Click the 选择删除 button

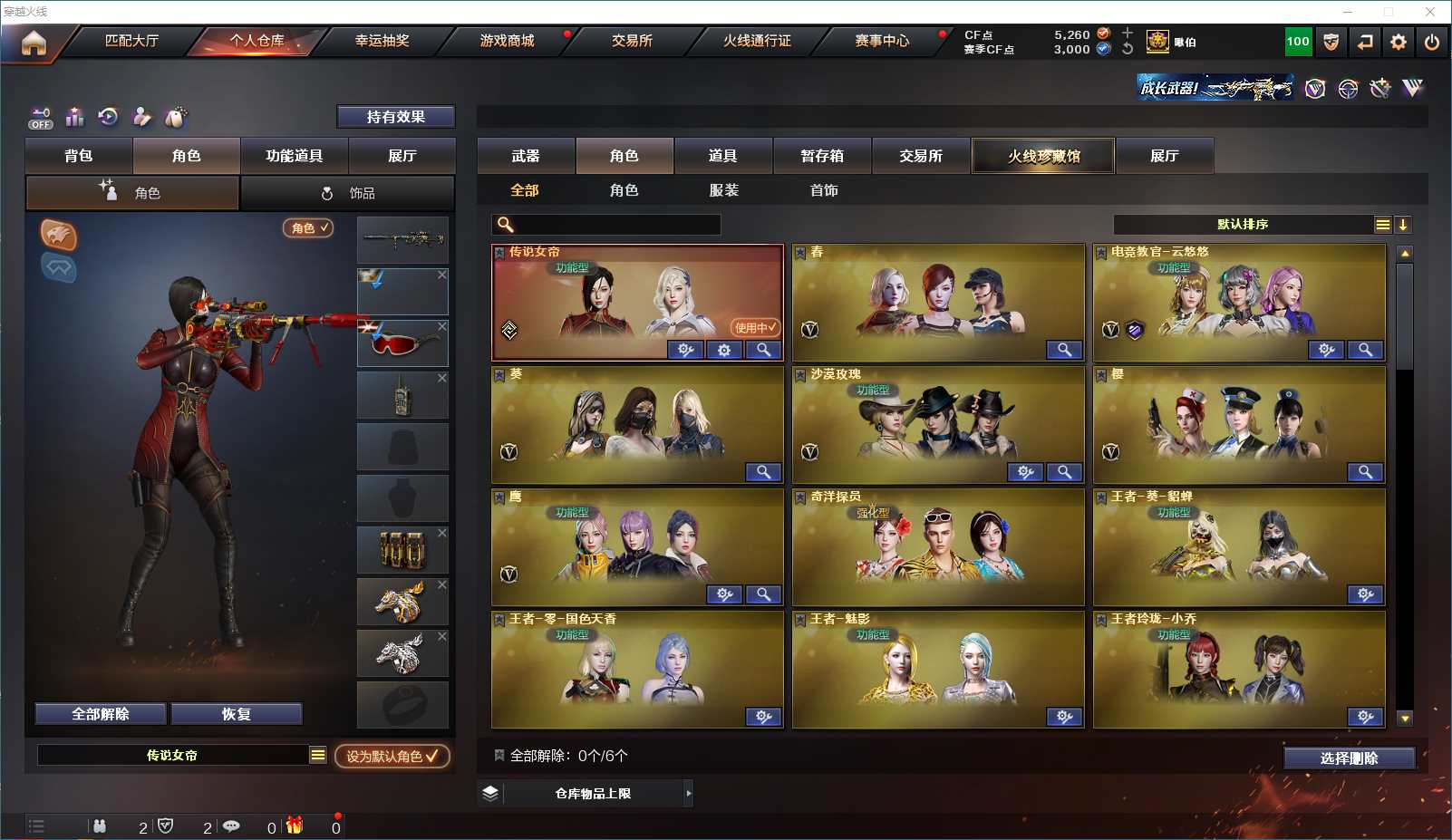(1350, 758)
